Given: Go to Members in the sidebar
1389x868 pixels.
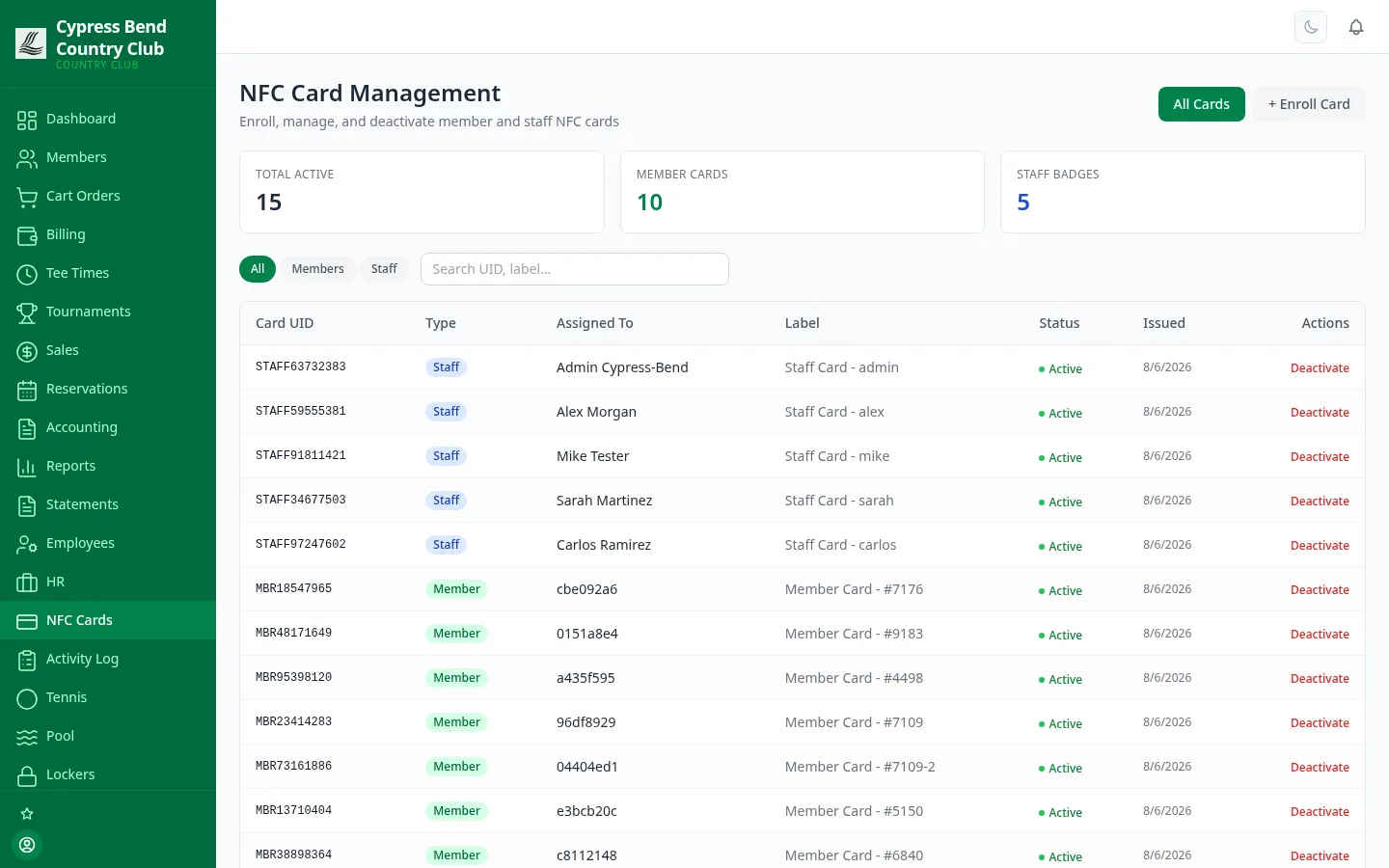Looking at the screenshot, I should tap(108, 157).
